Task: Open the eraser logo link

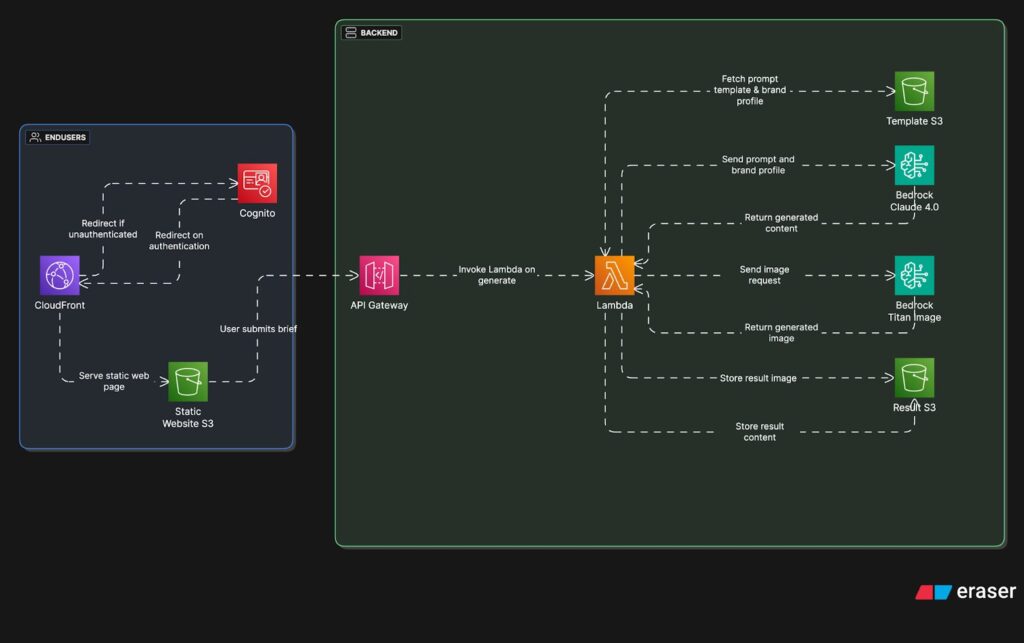Action: [x=965, y=592]
